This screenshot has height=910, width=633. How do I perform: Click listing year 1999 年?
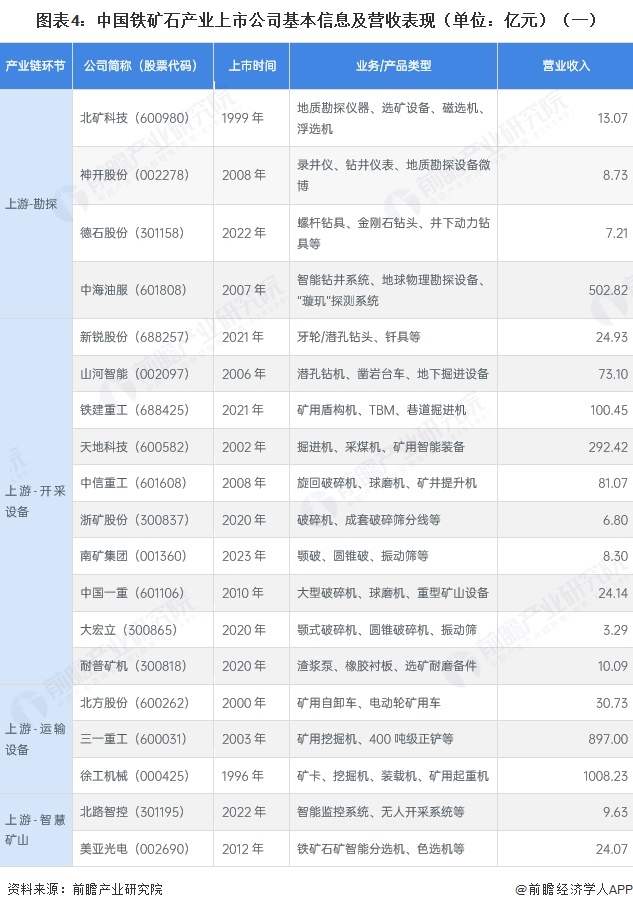pyautogui.click(x=243, y=118)
